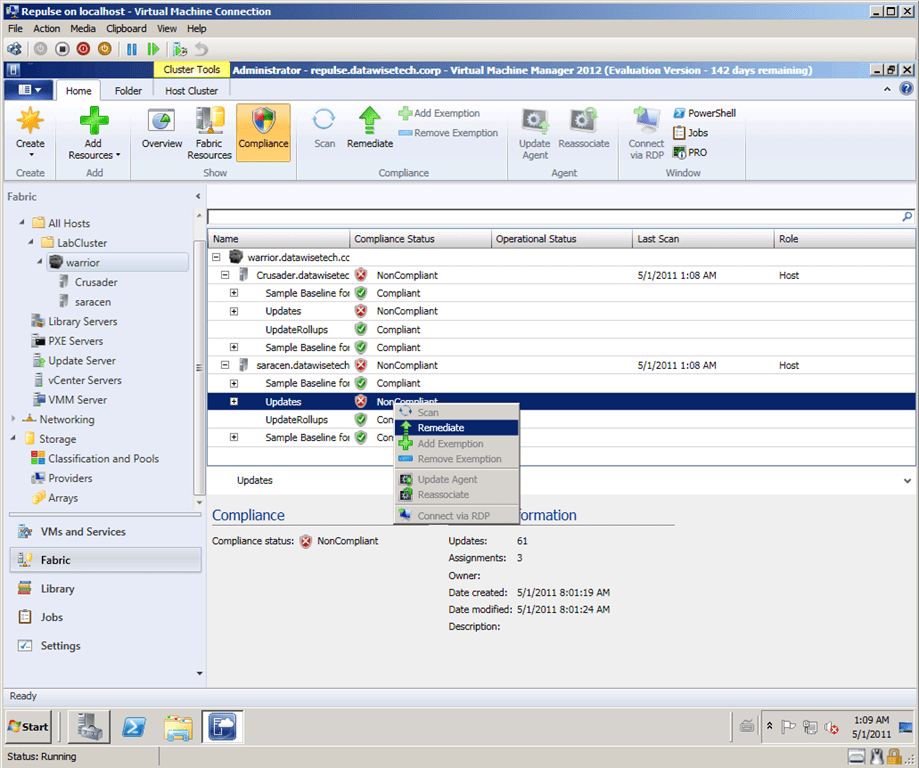Expand the Networking tree node

13,419
